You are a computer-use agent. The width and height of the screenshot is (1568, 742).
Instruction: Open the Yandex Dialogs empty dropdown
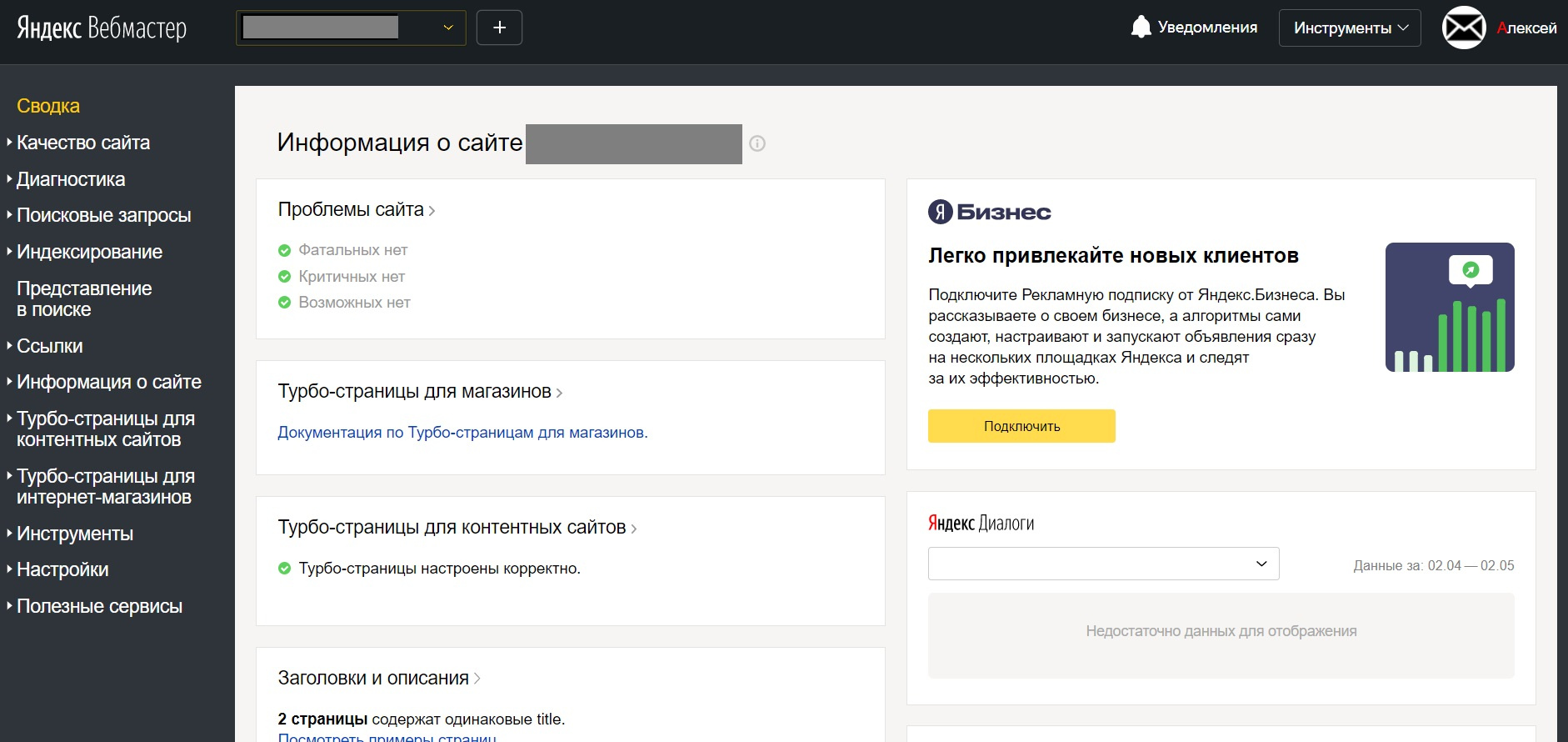tap(1103, 564)
